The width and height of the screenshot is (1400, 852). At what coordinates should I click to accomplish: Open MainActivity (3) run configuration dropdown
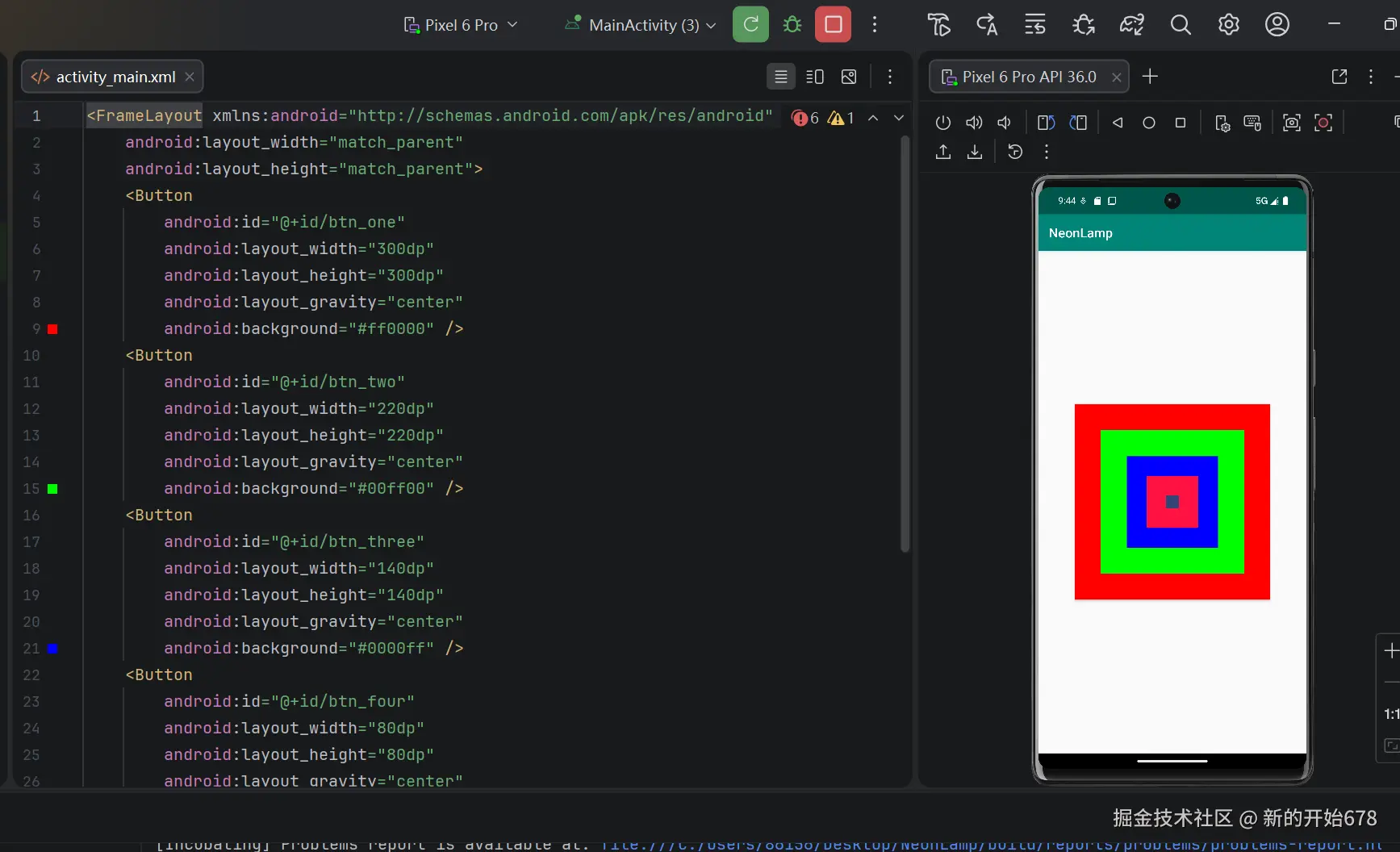point(641,25)
